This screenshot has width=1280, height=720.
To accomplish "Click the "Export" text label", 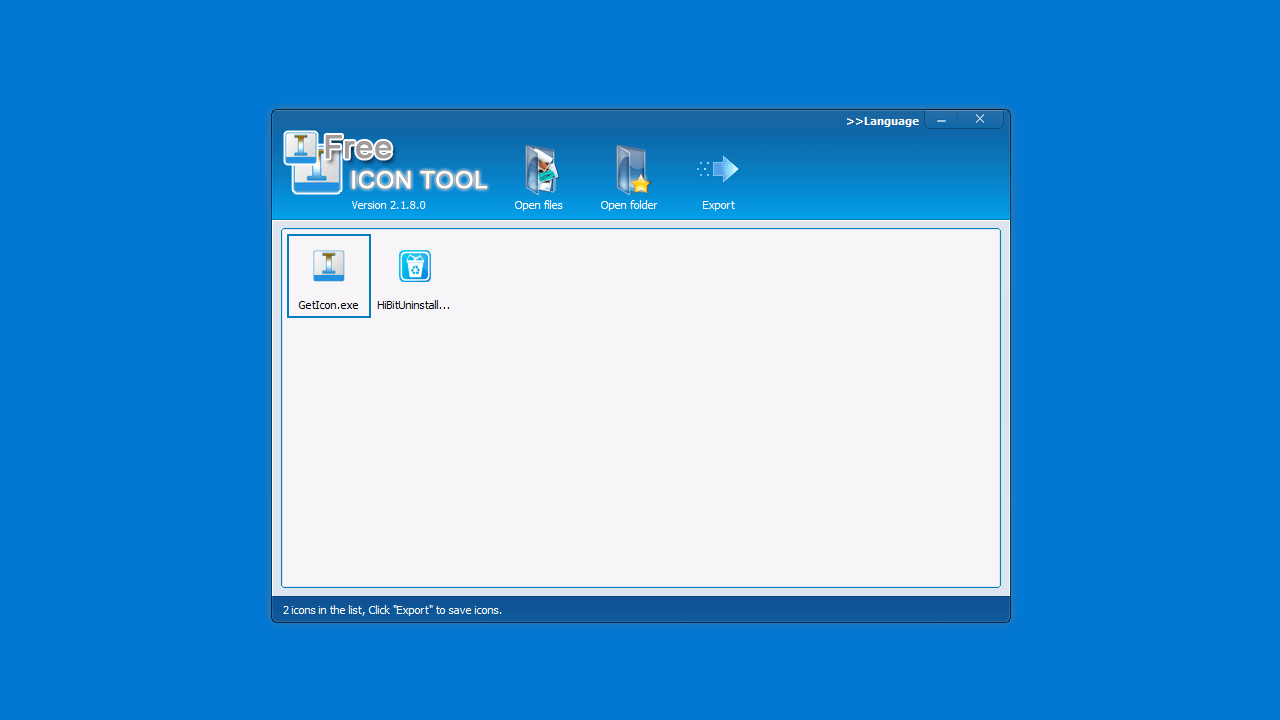I will pos(718,205).
